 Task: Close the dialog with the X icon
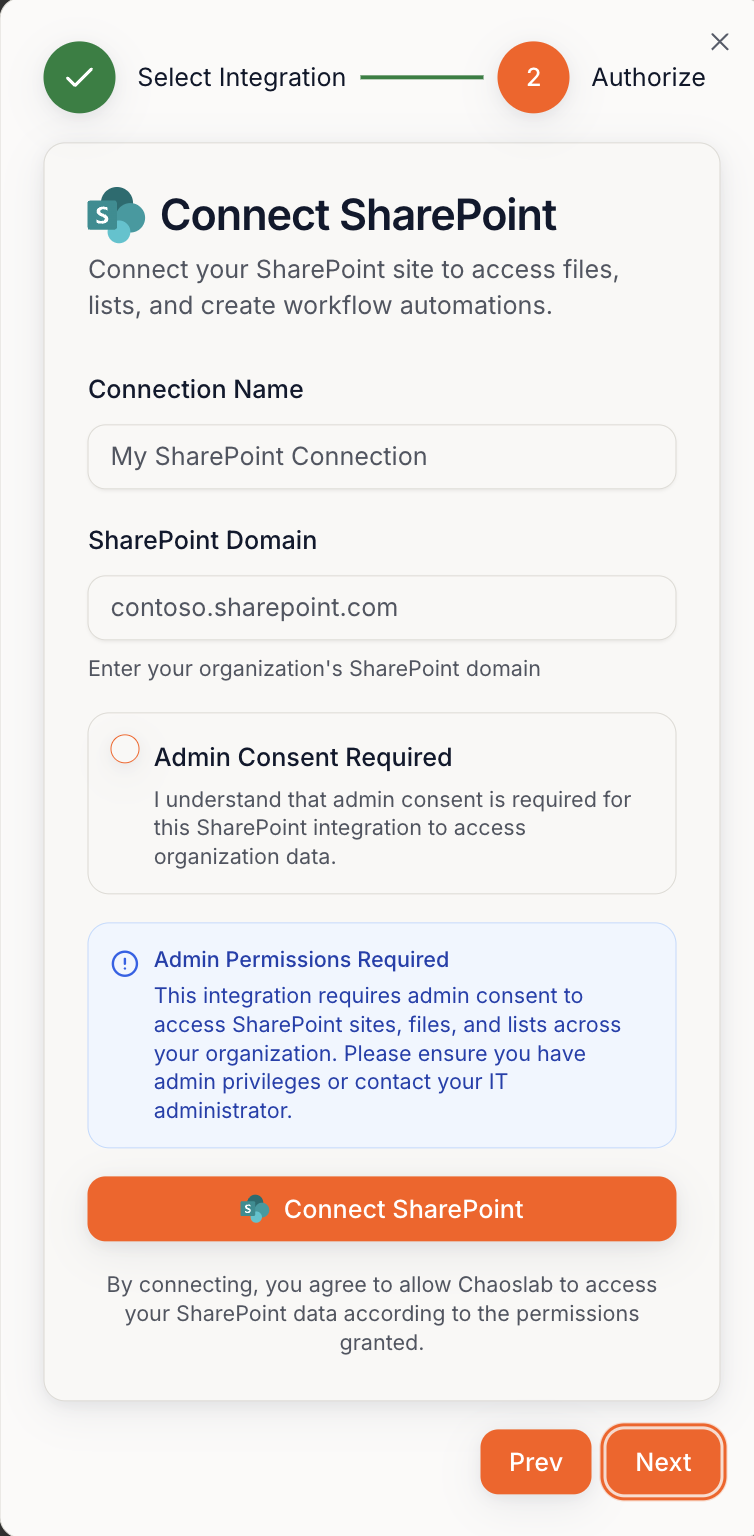click(719, 41)
